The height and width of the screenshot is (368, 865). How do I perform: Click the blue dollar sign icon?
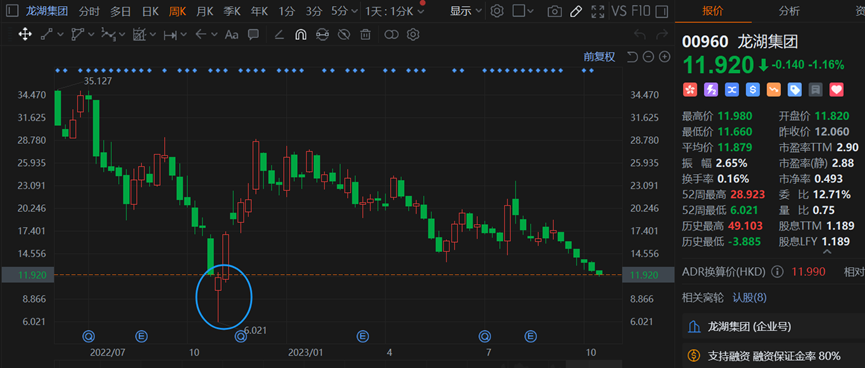(753, 90)
